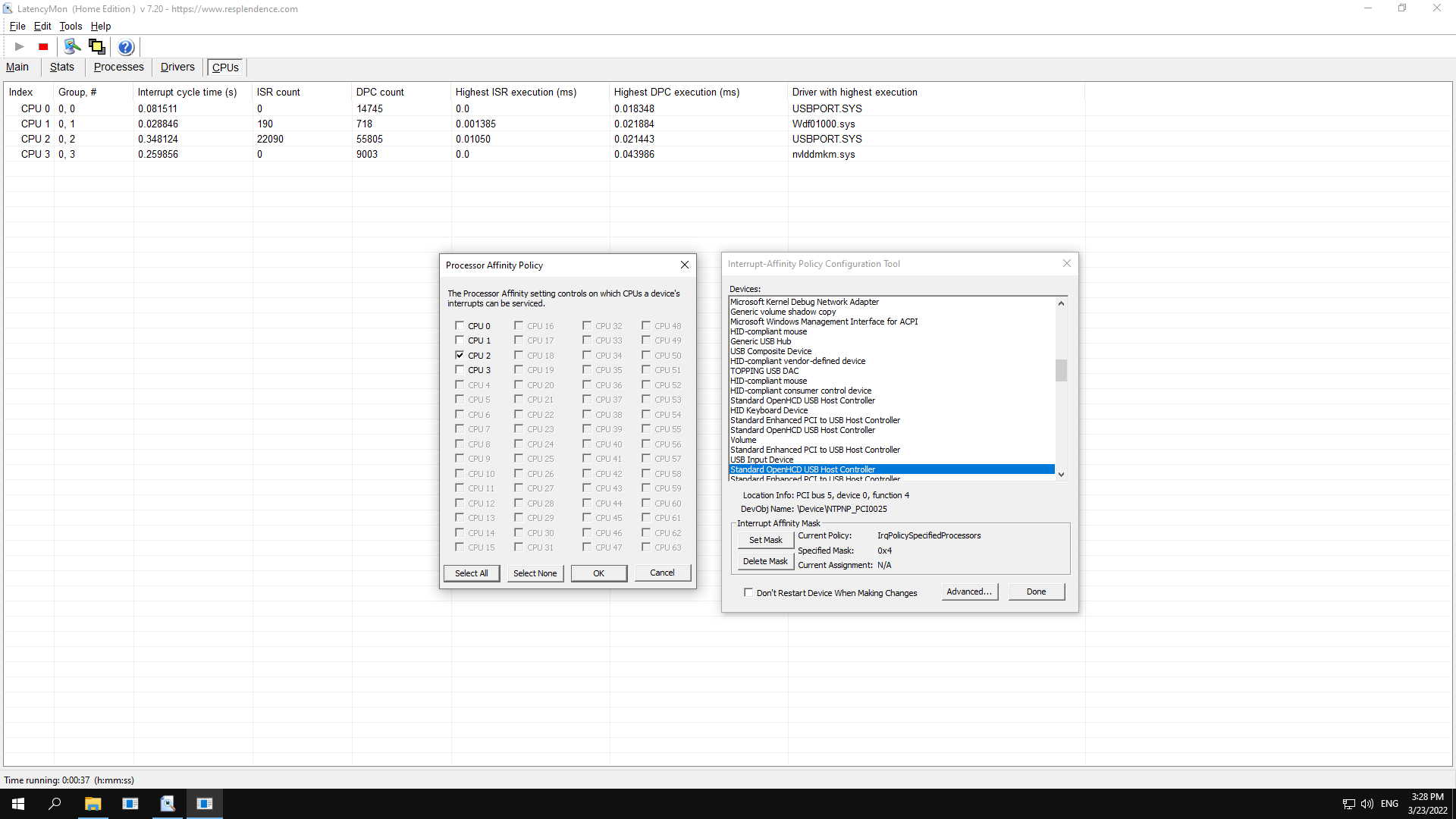
Task: Open the blue help question icon
Action: [x=126, y=47]
